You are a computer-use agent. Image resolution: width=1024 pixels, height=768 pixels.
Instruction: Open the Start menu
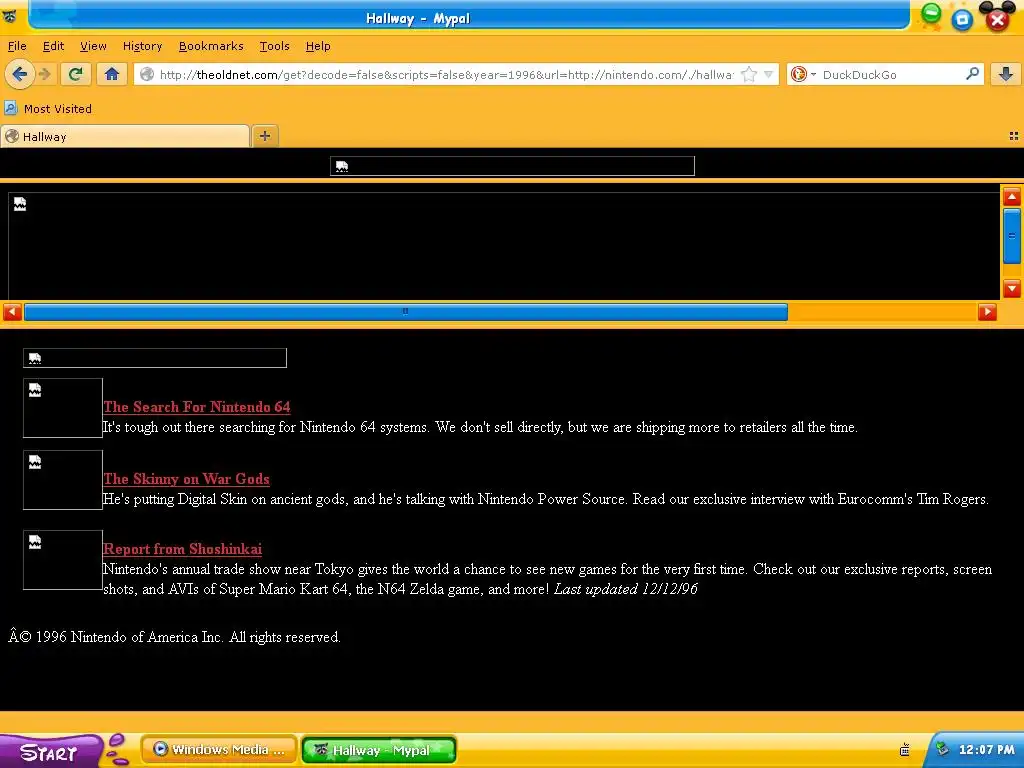point(51,751)
